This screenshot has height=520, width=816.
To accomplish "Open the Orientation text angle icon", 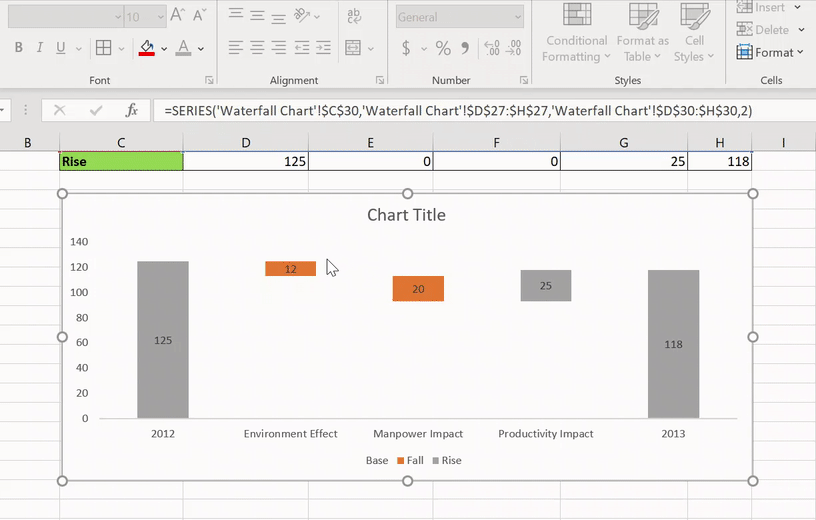I will tap(302, 15).
